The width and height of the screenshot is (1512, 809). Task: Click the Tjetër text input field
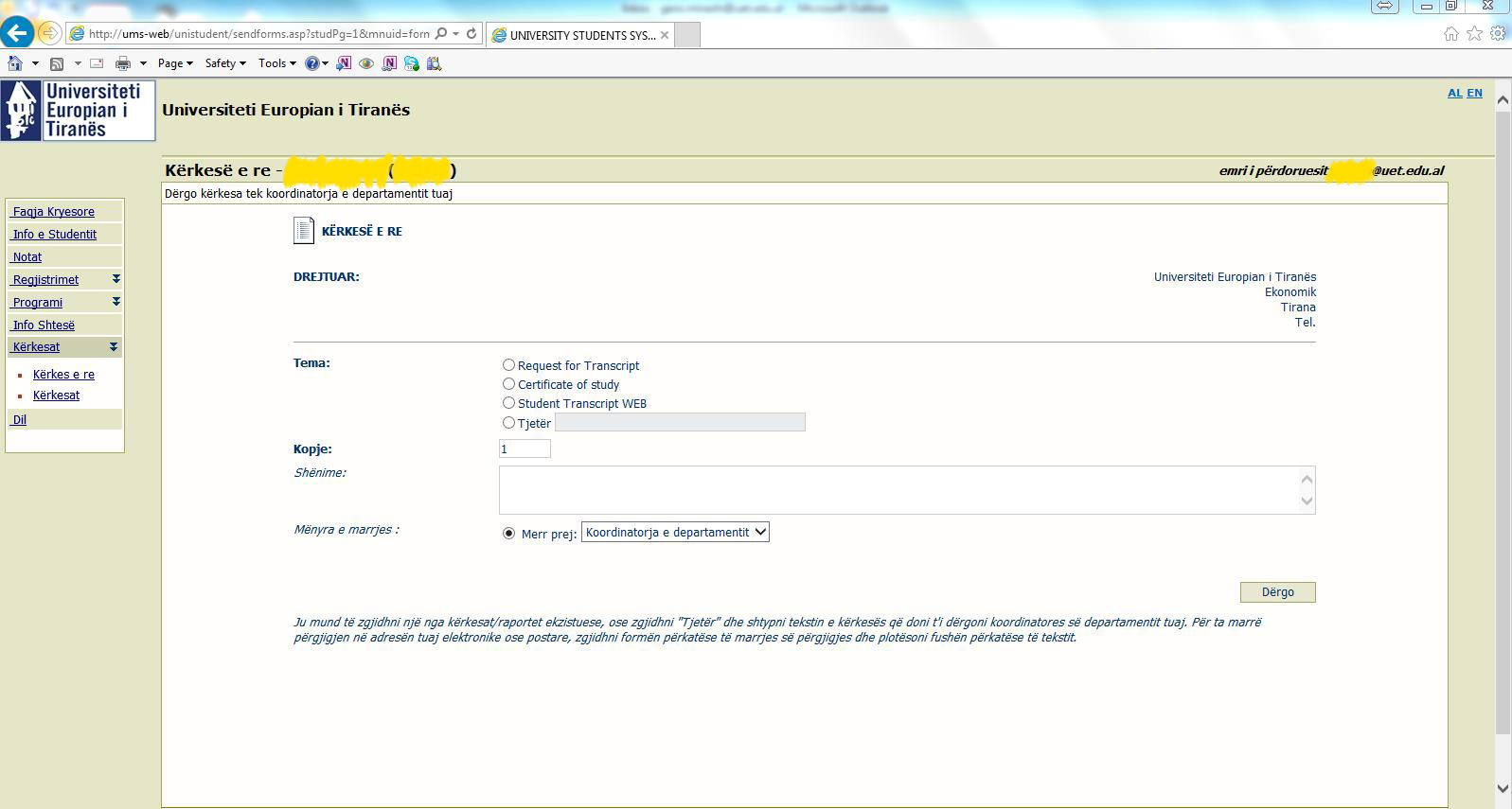pos(680,423)
